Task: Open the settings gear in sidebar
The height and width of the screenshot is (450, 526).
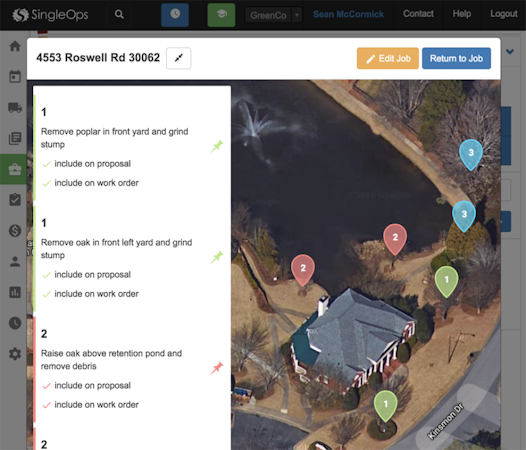Action: (x=15, y=354)
